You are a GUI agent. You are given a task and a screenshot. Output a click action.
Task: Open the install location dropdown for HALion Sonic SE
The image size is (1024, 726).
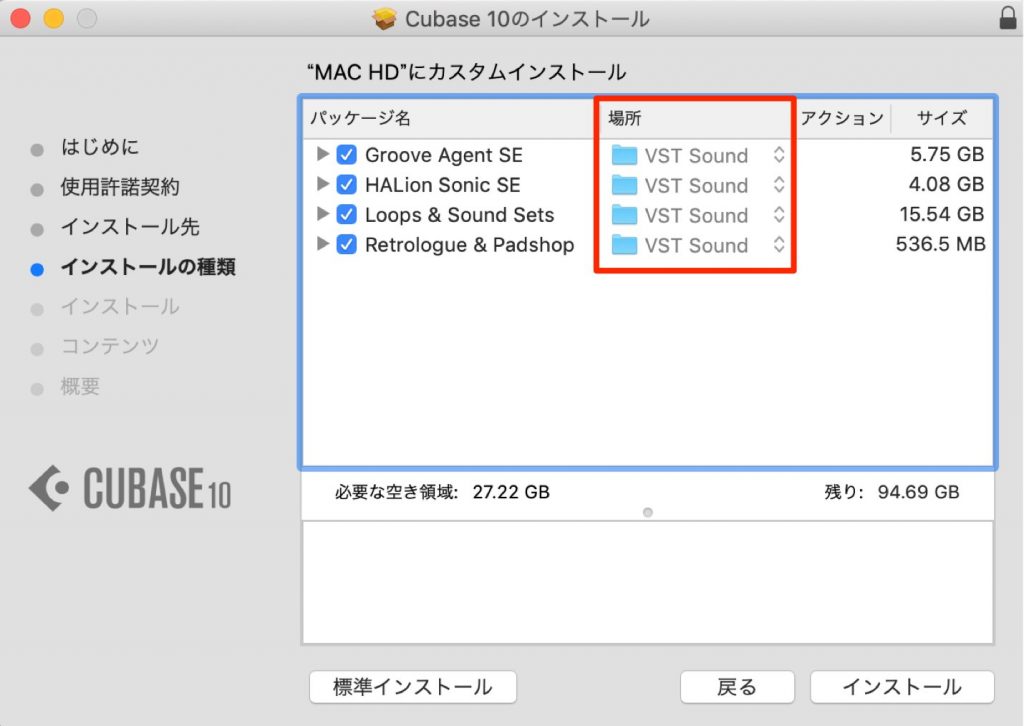click(779, 185)
